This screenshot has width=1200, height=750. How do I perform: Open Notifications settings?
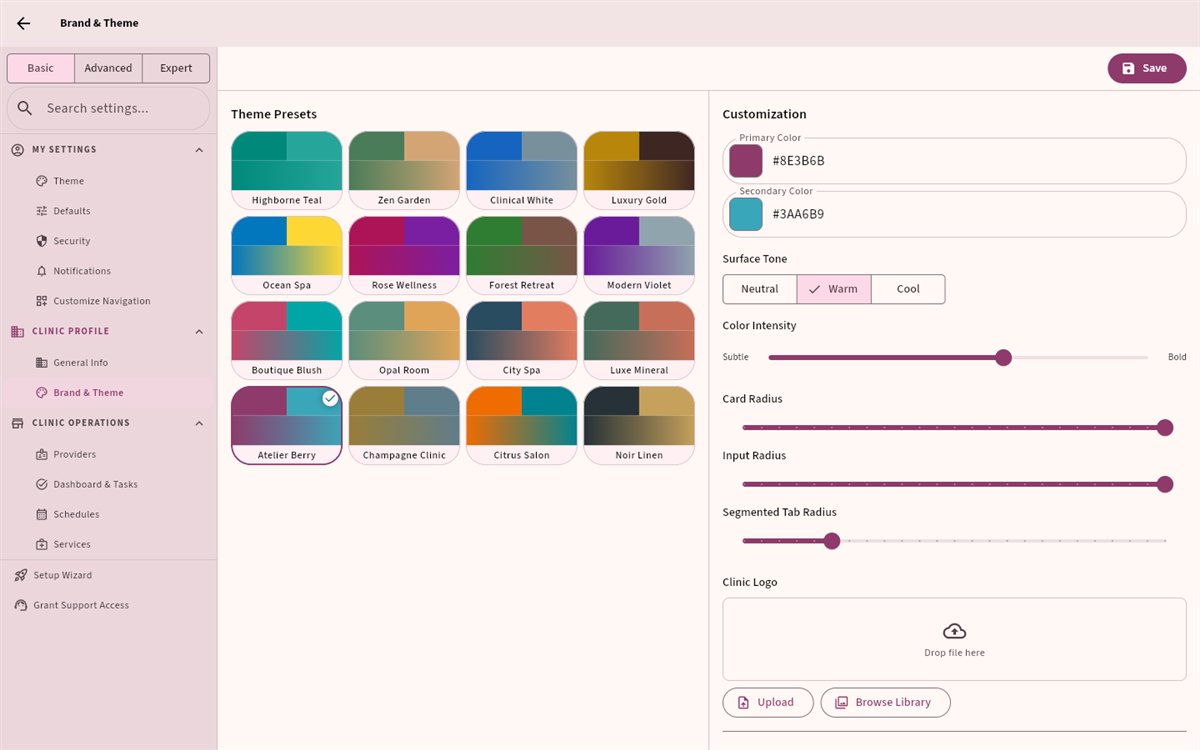108,271
